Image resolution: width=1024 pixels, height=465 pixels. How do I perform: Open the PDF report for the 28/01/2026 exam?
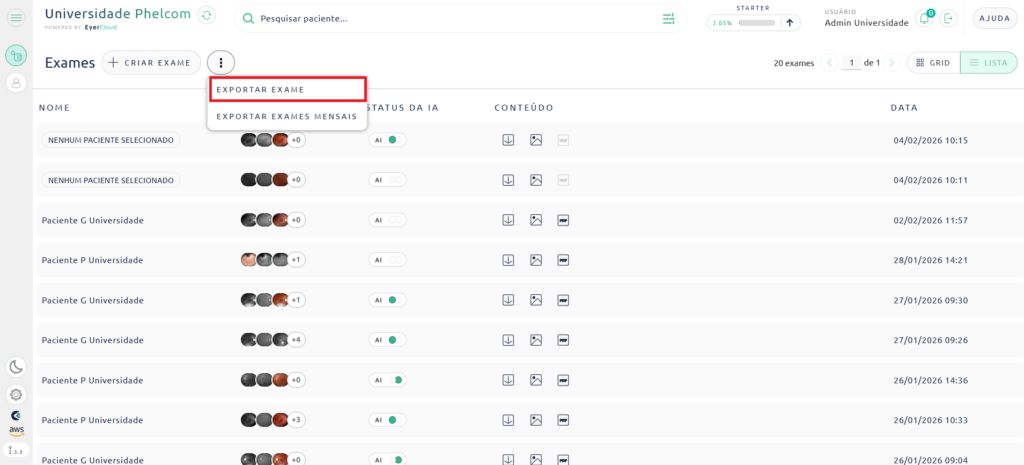click(x=563, y=260)
